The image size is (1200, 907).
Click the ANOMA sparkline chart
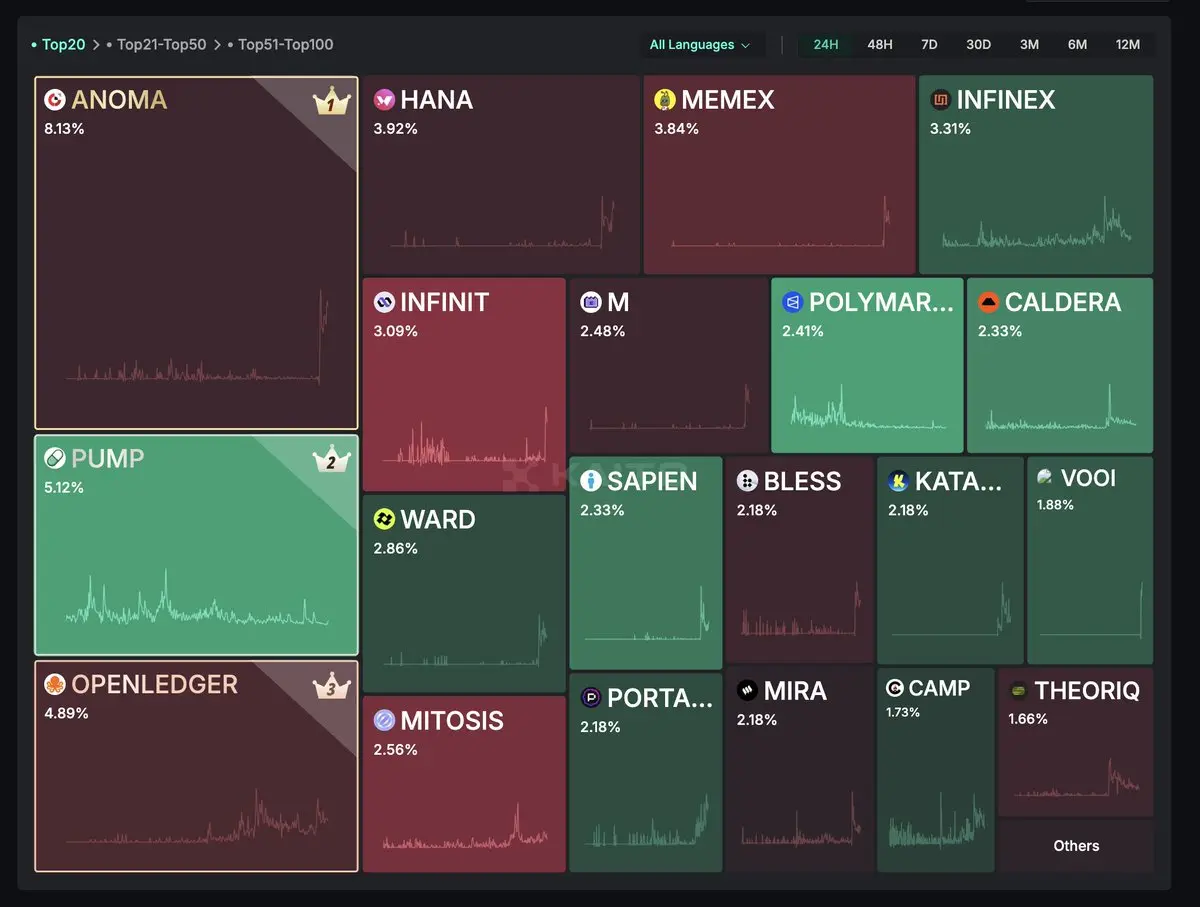click(197, 338)
